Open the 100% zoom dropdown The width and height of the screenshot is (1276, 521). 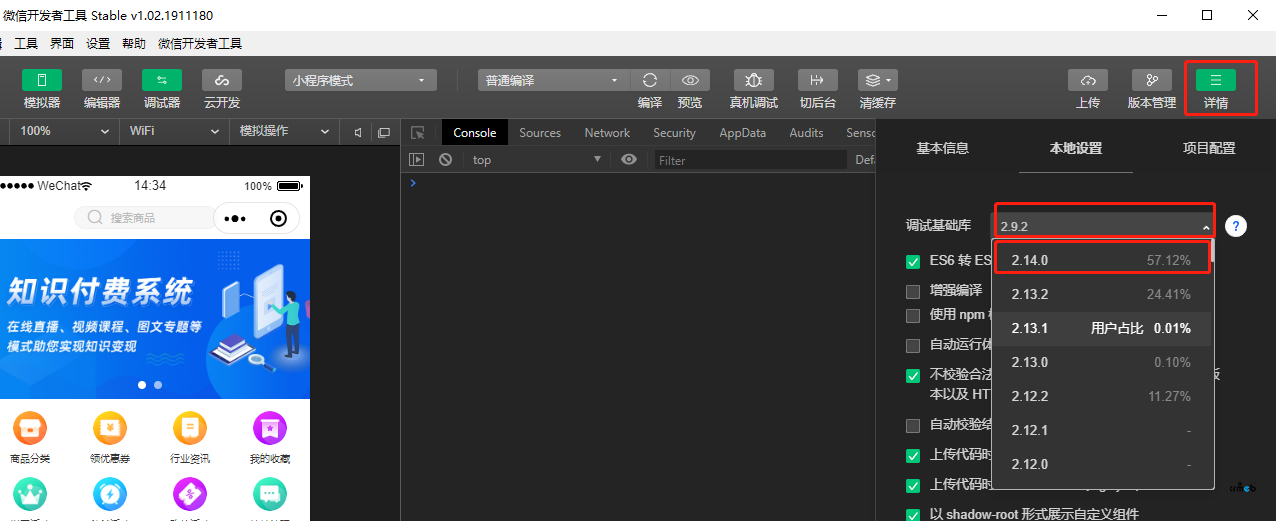point(65,132)
